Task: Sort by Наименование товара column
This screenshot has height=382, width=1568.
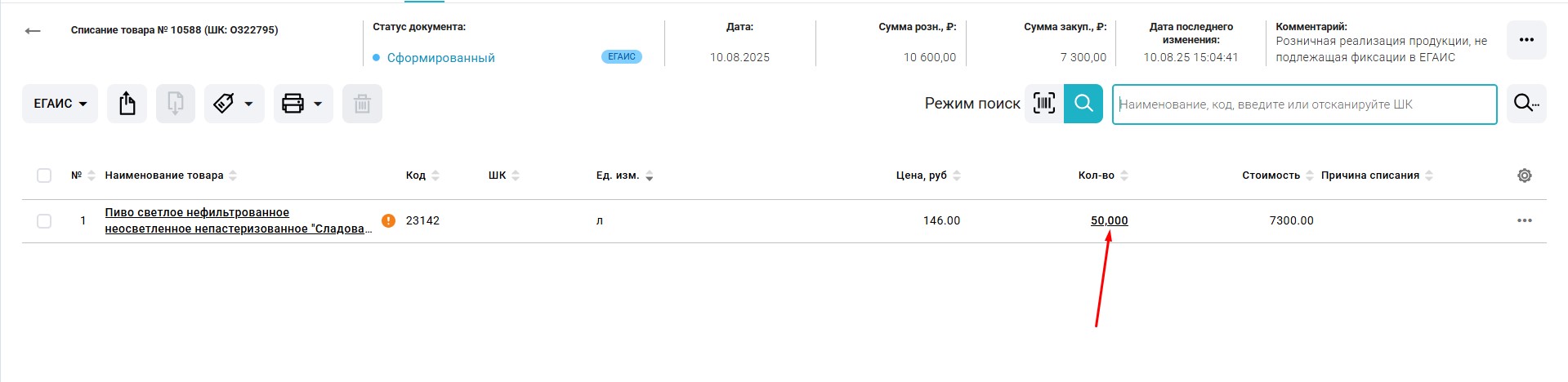Action: pyautogui.click(x=164, y=175)
